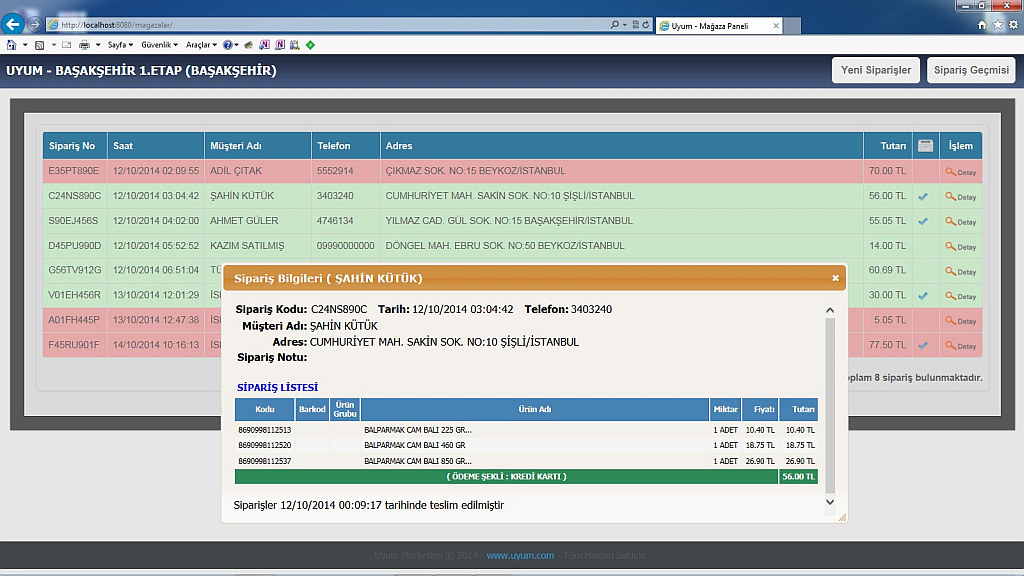This screenshot has height=576, width=1024.
Task: Open Detay for order F45RU901F
Action: click(x=960, y=345)
